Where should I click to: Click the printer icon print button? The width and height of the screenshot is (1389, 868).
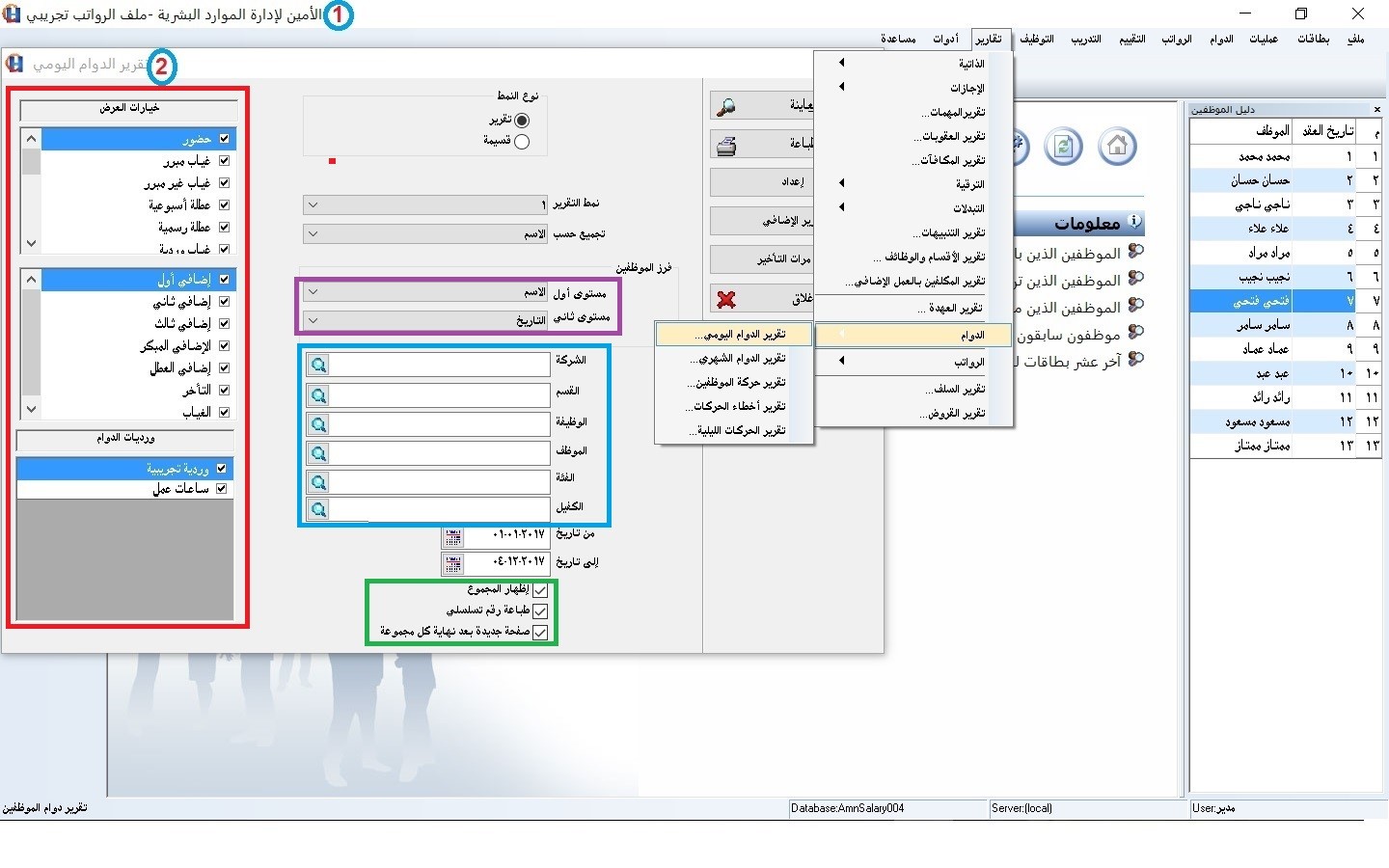tap(726, 146)
